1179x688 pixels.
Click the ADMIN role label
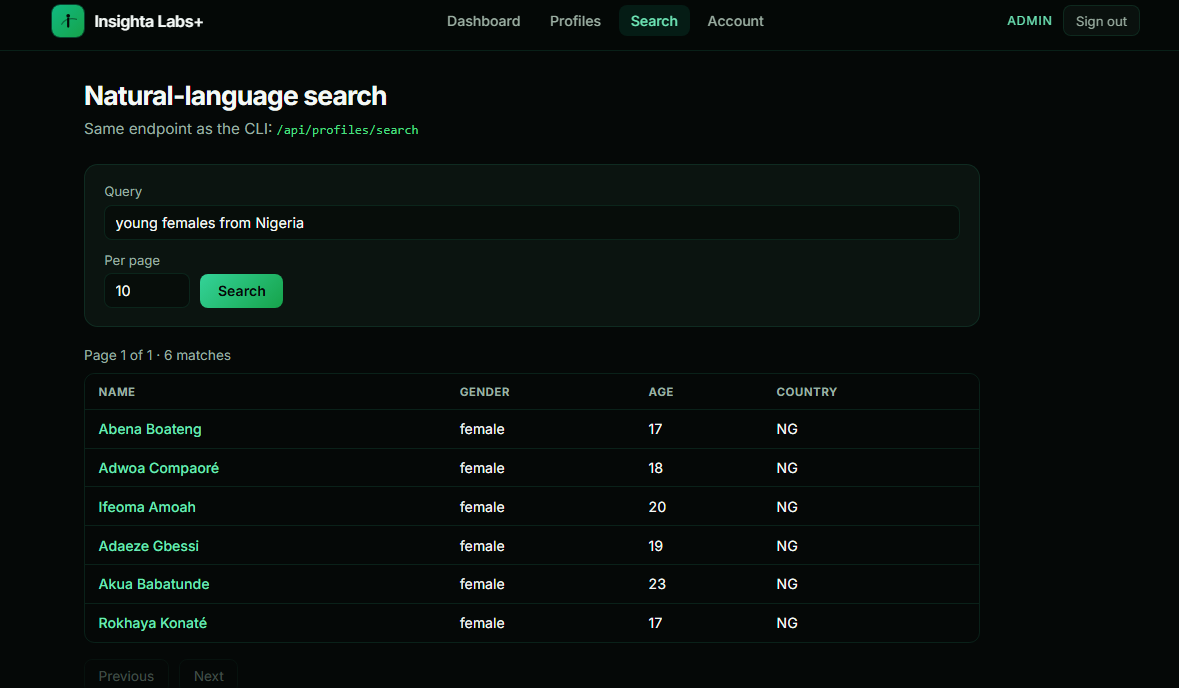(1029, 21)
